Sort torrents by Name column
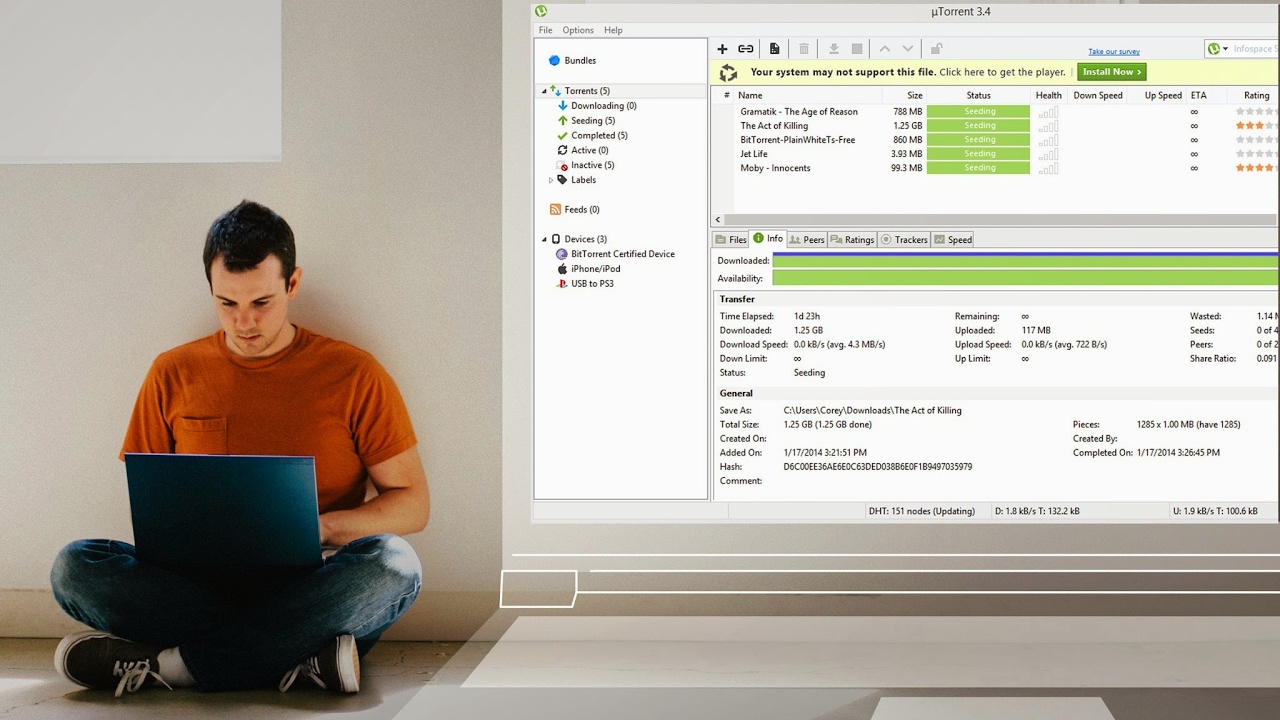The height and width of the screenshot is (720, 1280). [808, 96]
